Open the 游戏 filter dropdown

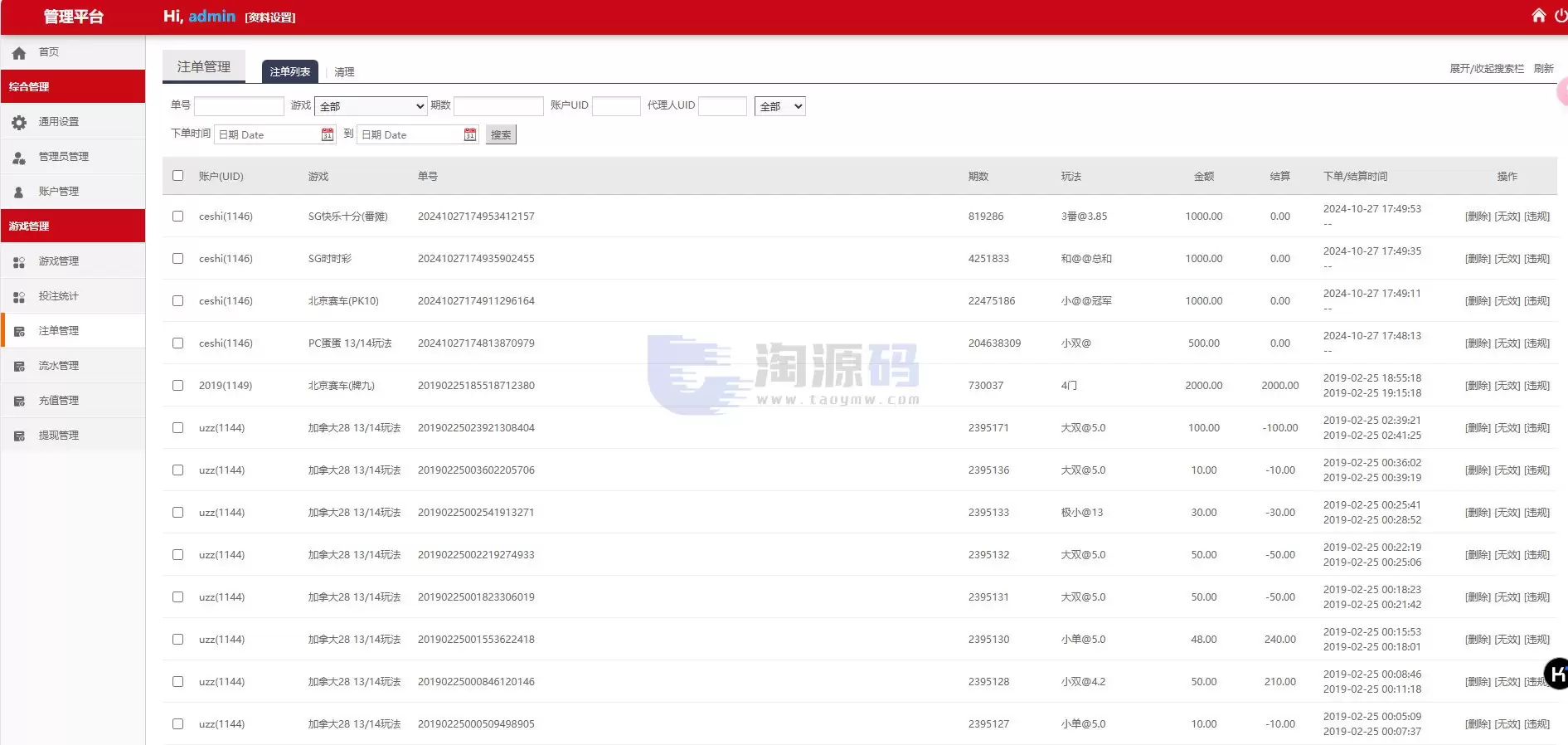pos(371,106)
